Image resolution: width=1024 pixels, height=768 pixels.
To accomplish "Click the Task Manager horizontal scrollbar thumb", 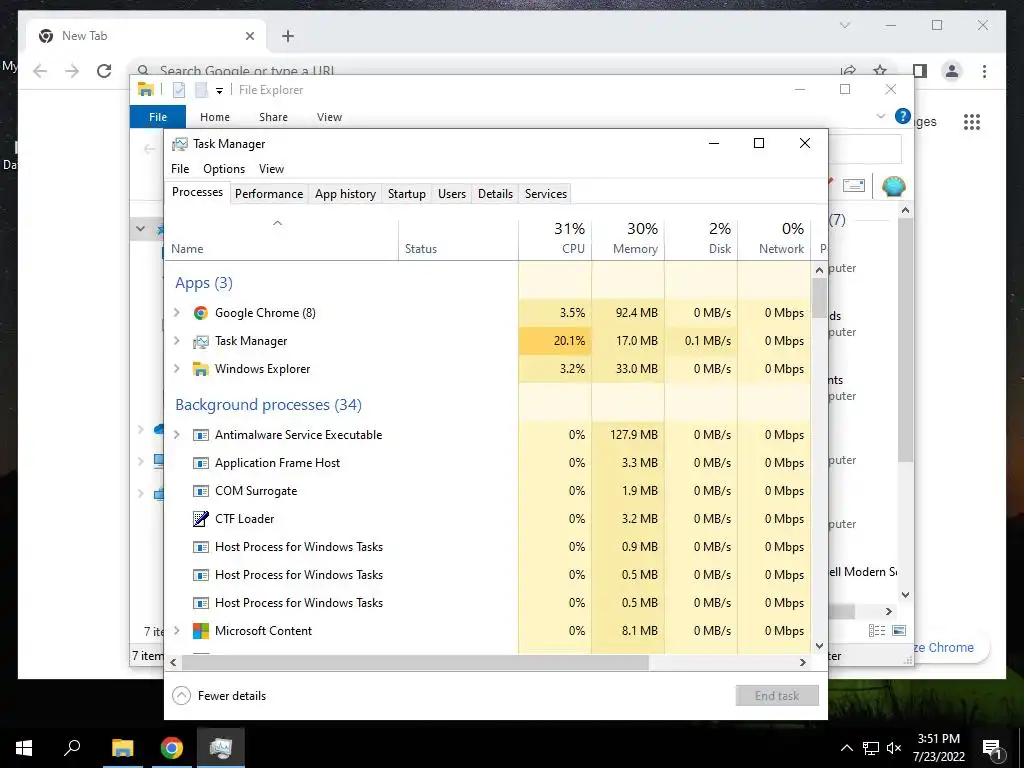I will 415,662.
